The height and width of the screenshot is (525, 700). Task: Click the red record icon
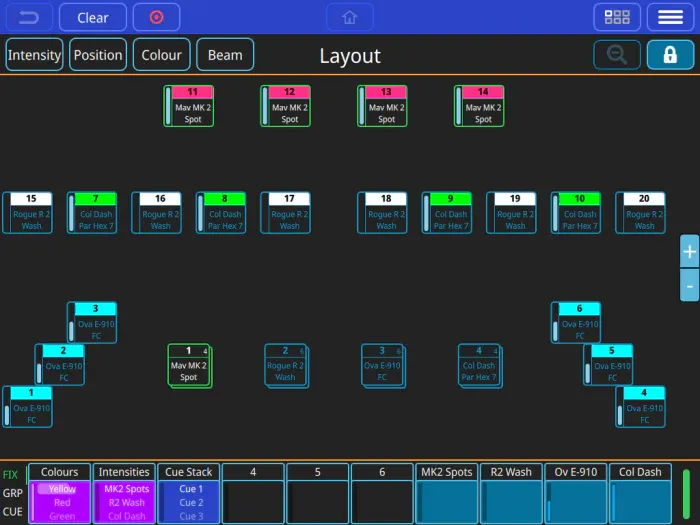(156, 17)
